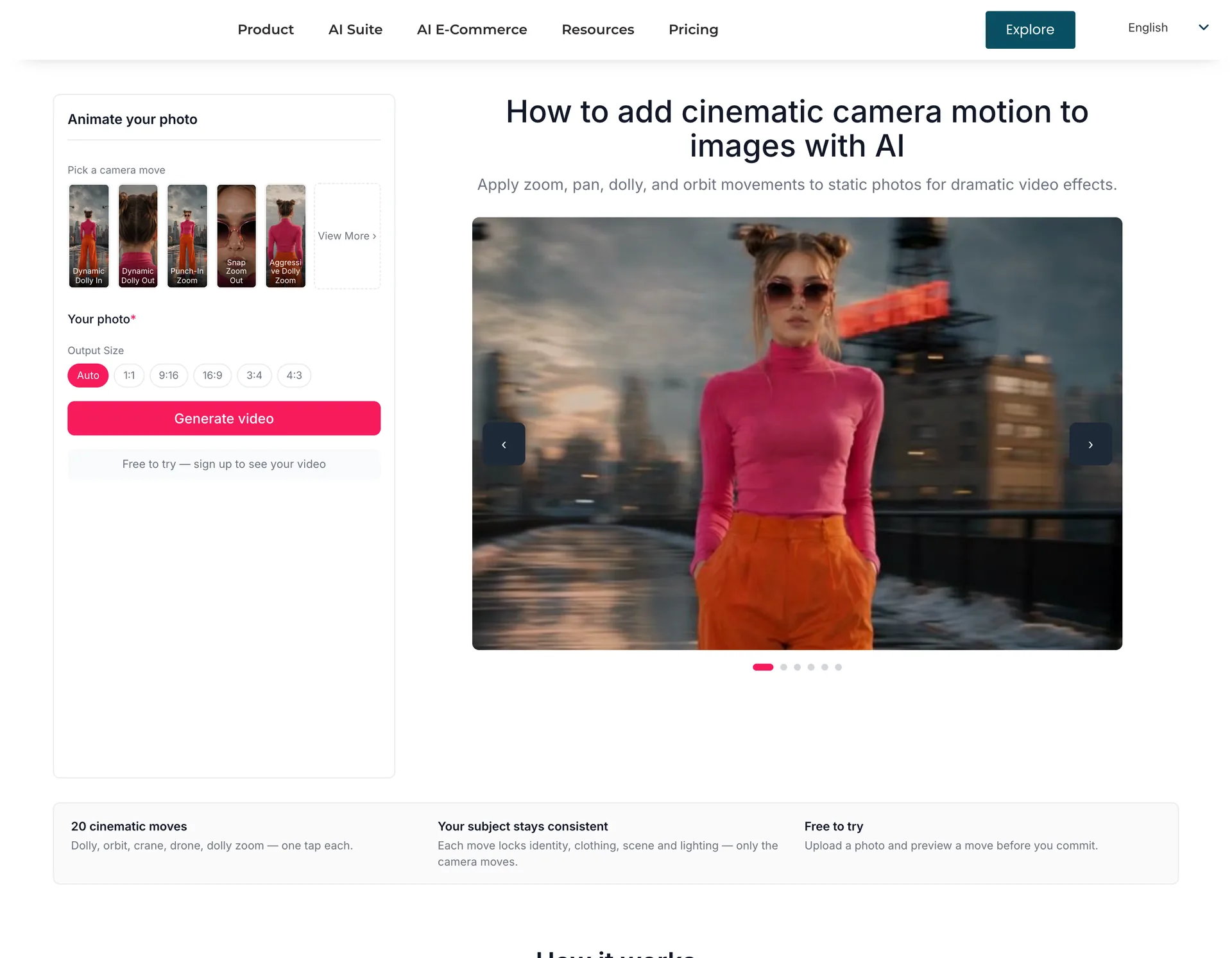
Task: Select the Dynamic Dolly Out thumbnail
Action: click(138, 236)
